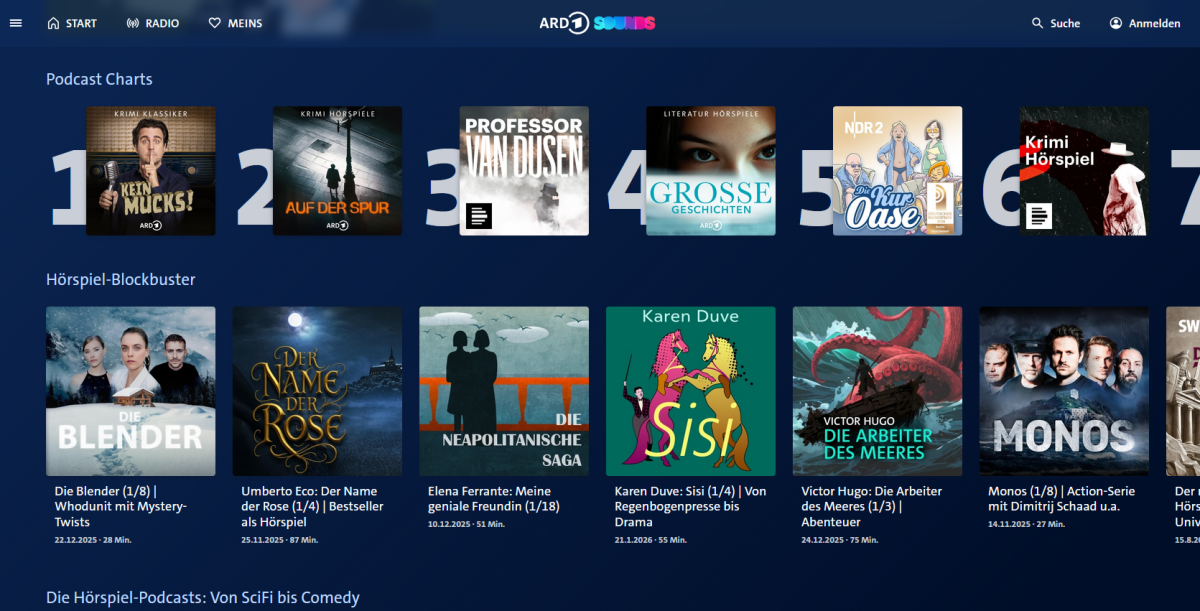The width and height of the screenshot is (1200, 611).
Task: Click date text 22.12.2025 · 28 Min.
Action: pyautogui.click(x=93, y=540)
